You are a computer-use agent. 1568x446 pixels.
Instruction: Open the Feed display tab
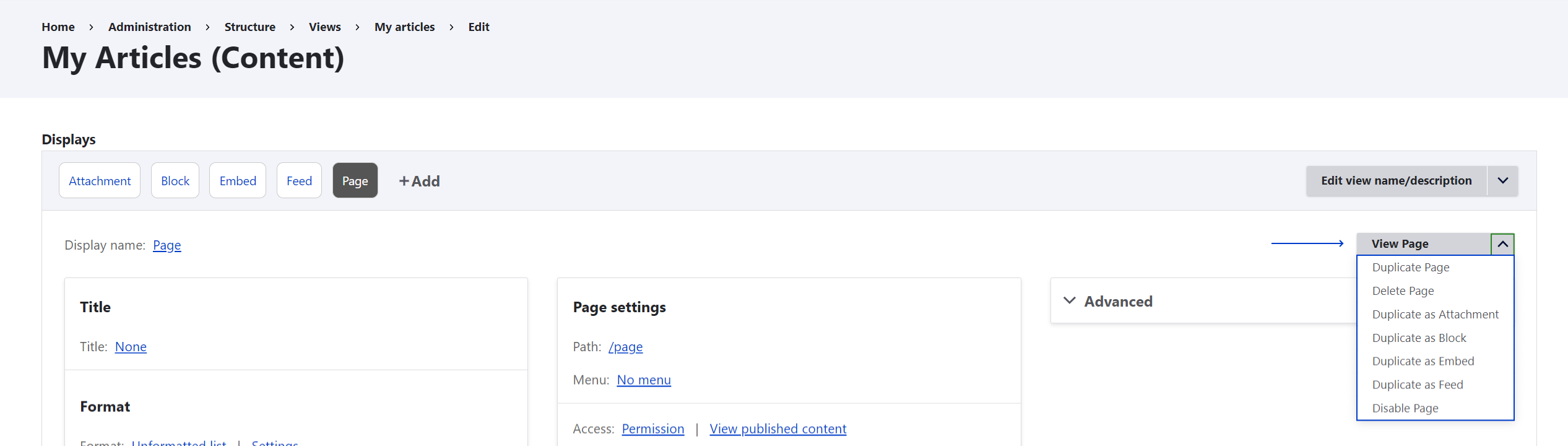tap(299, 181)
